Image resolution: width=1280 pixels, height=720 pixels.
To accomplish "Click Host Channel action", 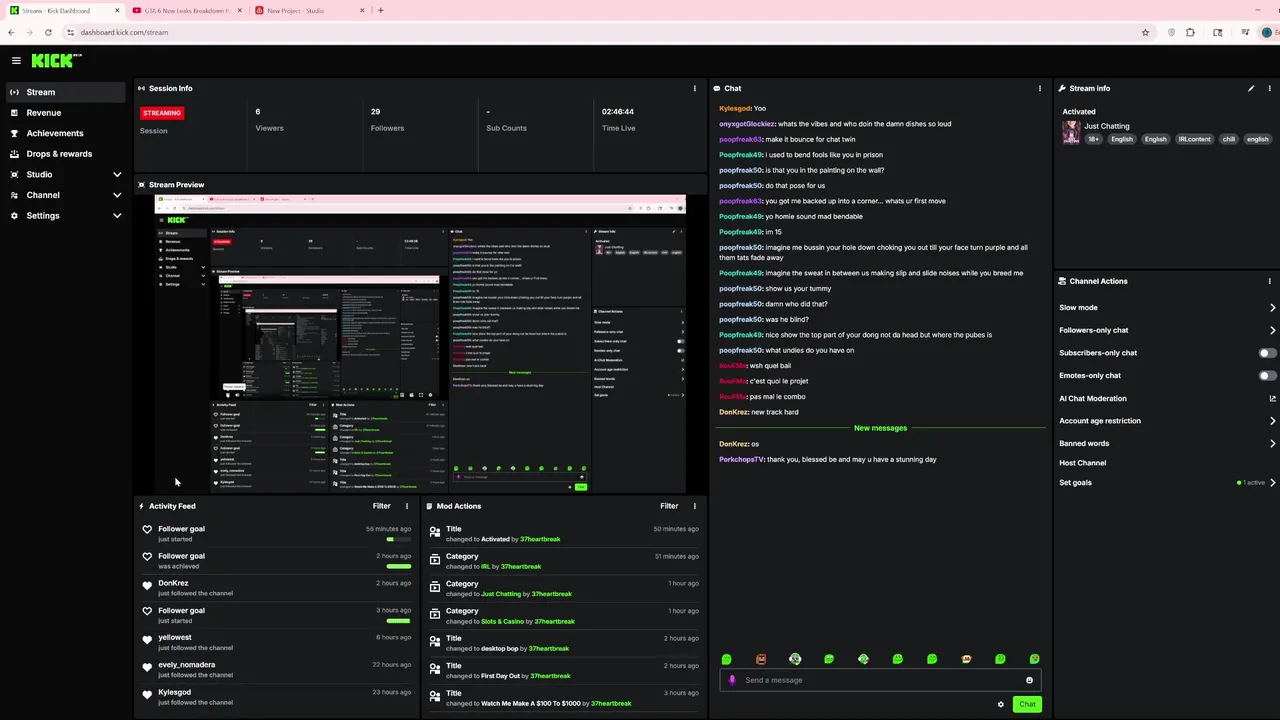I will pos(1082,463).
